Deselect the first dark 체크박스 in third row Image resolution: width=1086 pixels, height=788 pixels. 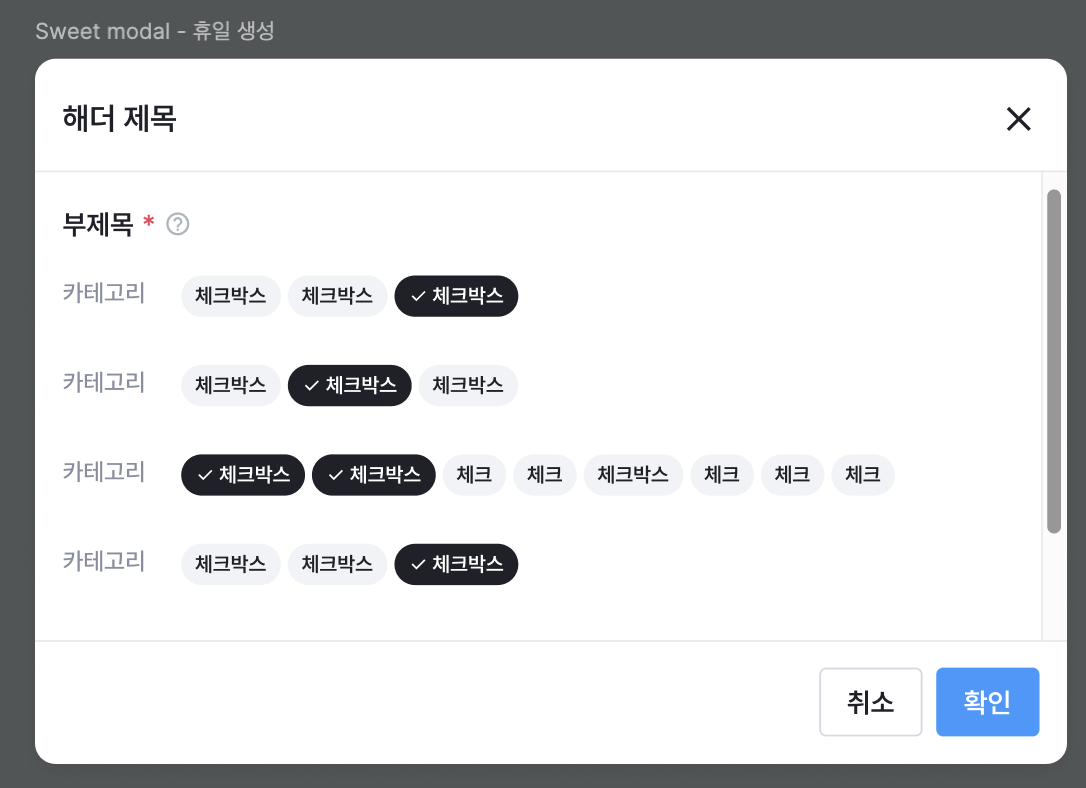[x=242, y=475]
